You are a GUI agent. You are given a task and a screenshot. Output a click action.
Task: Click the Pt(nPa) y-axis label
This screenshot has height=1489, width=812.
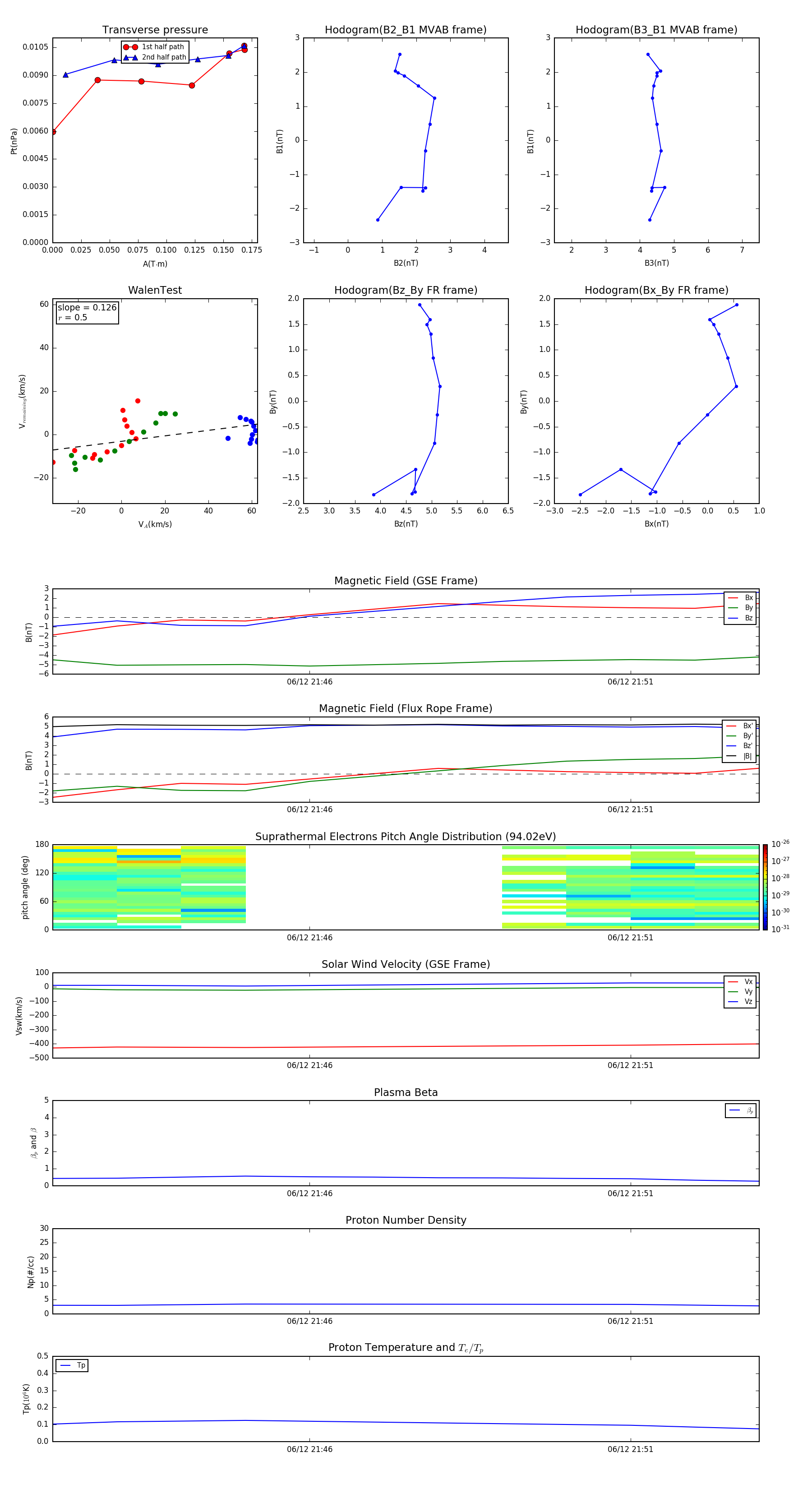coord(14,140)
